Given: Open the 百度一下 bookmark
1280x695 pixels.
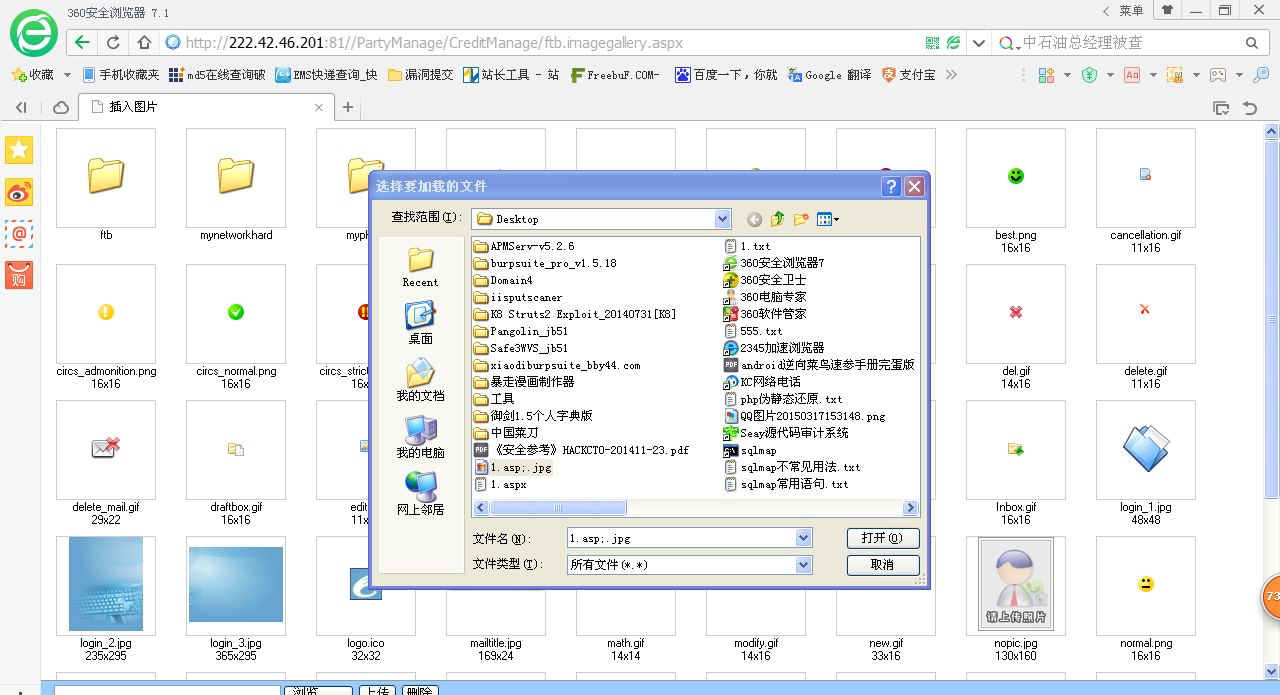Looking at the screenshot, I should click(x=726, y=75).
